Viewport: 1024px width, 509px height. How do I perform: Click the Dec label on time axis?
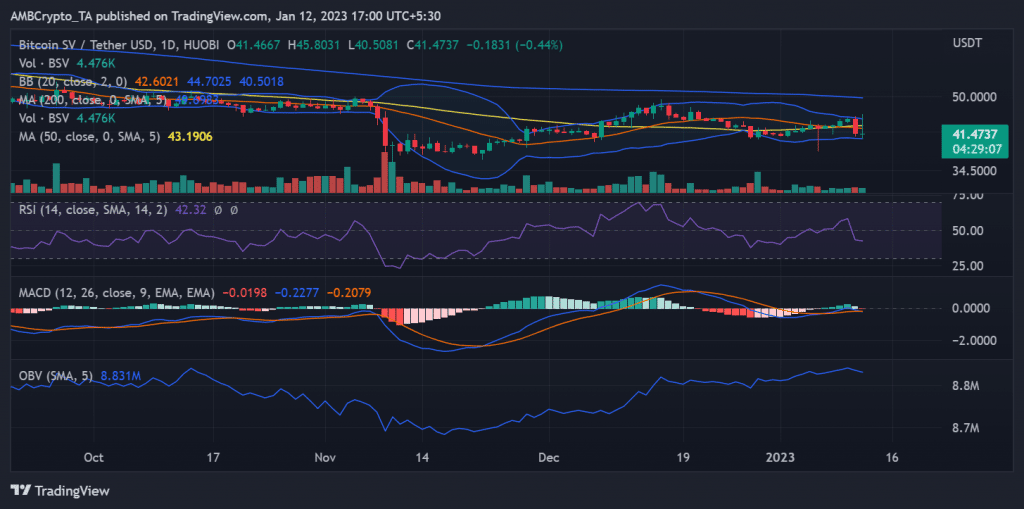coord(550,458)
